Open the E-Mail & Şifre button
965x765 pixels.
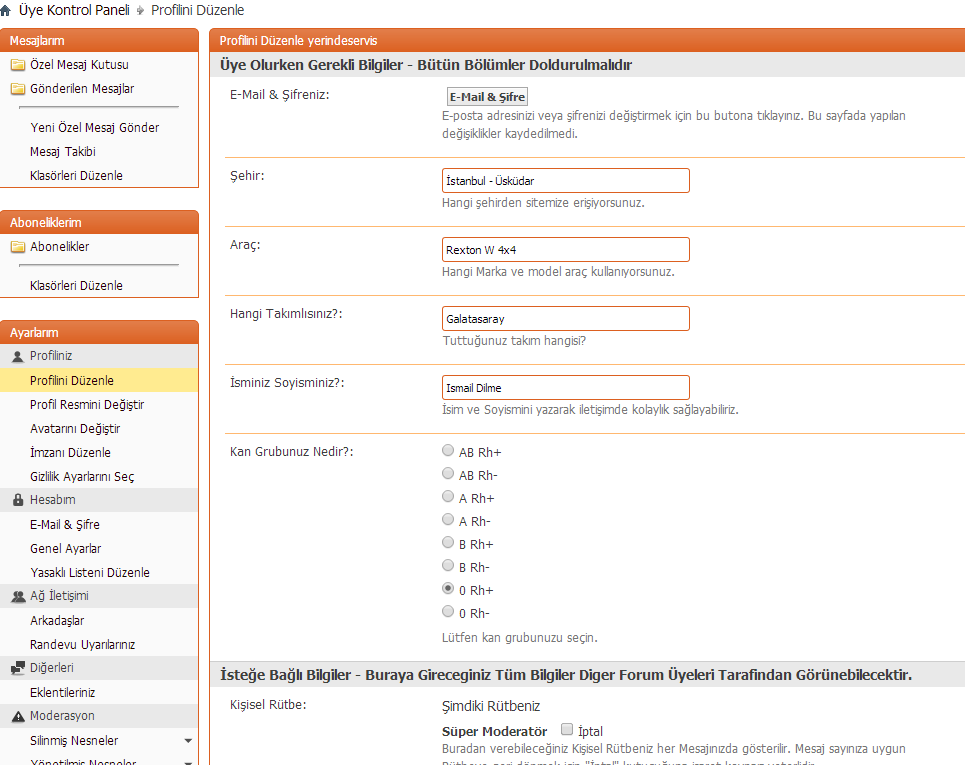click(x=487, y=97)
